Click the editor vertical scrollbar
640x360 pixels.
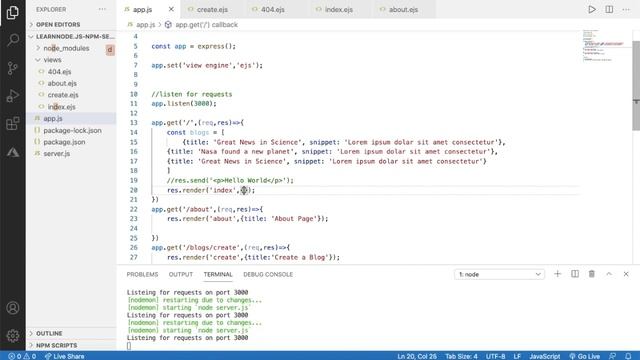coord(636,86)
